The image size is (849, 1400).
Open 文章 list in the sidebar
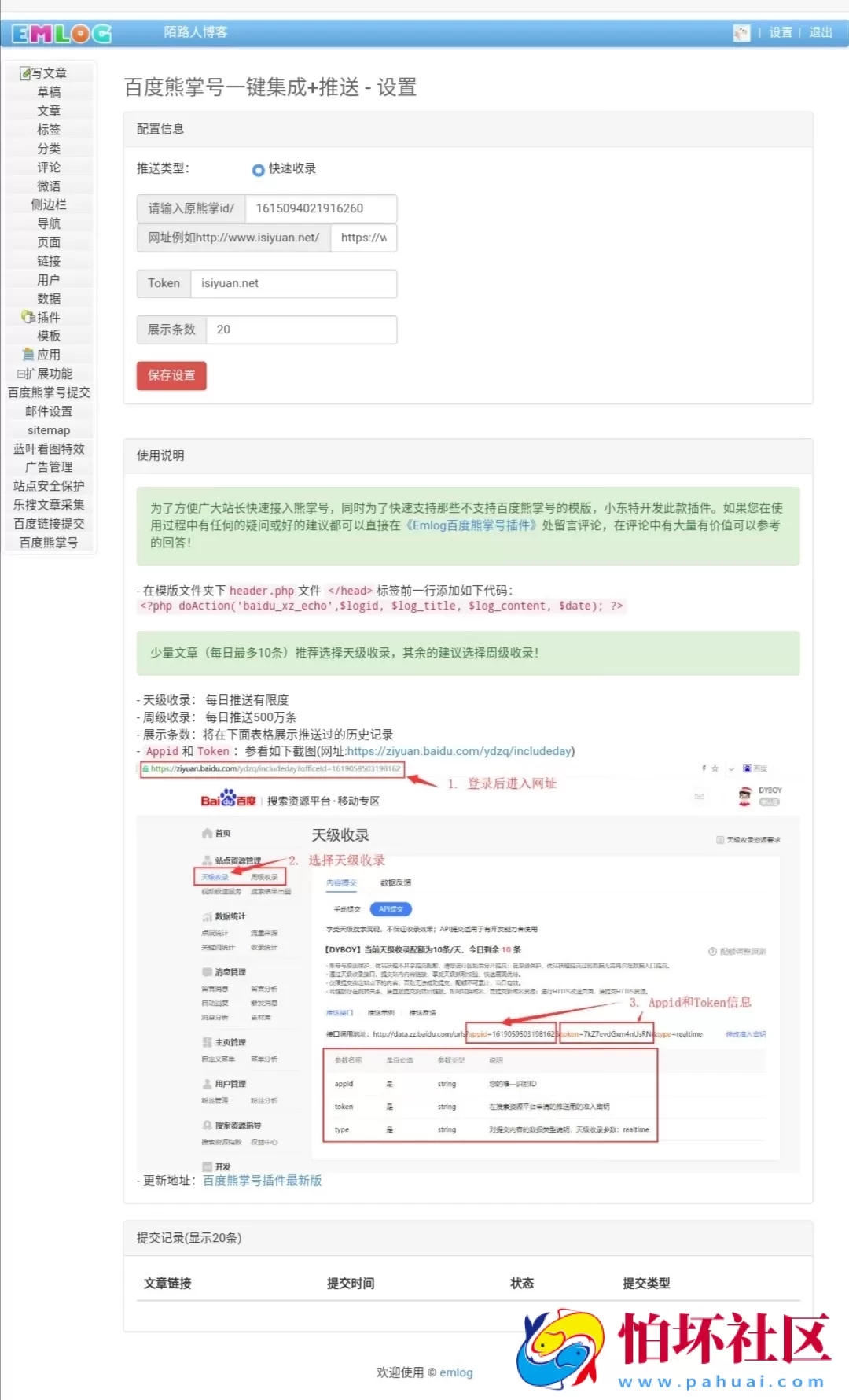[x=49, y=111]
